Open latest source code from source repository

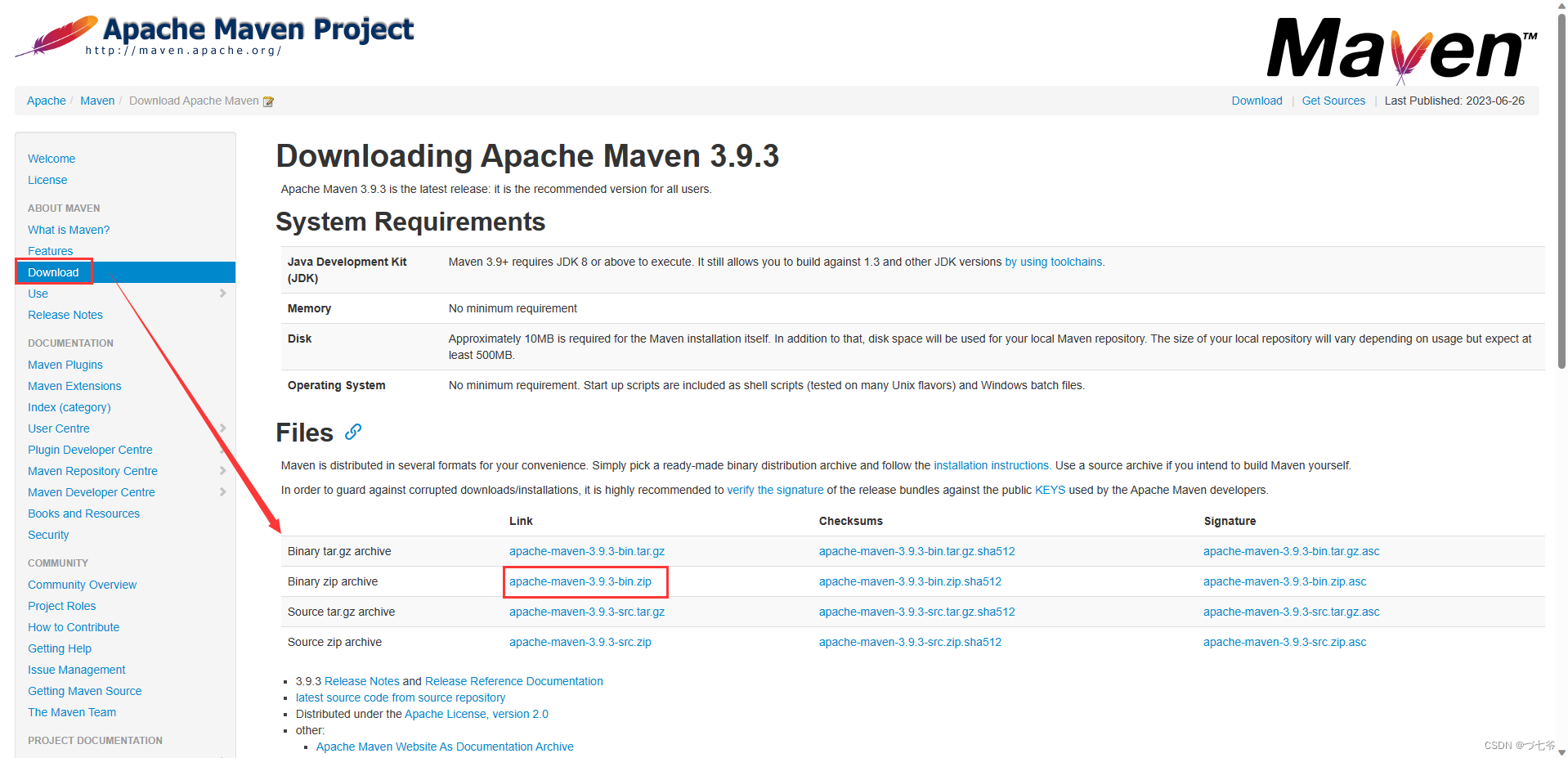(401, 697)
